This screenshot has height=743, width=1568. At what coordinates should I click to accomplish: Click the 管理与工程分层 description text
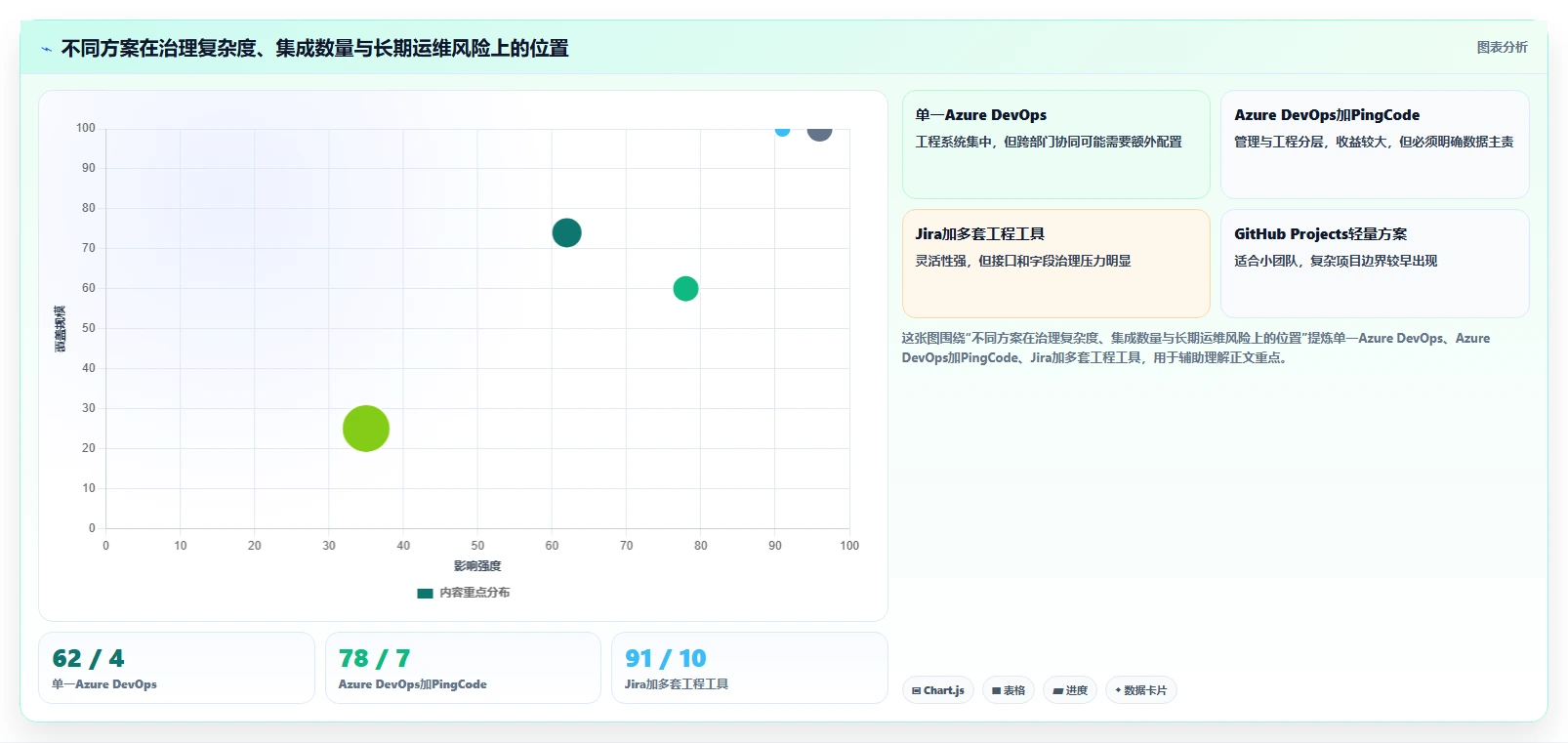point(1374,142)
